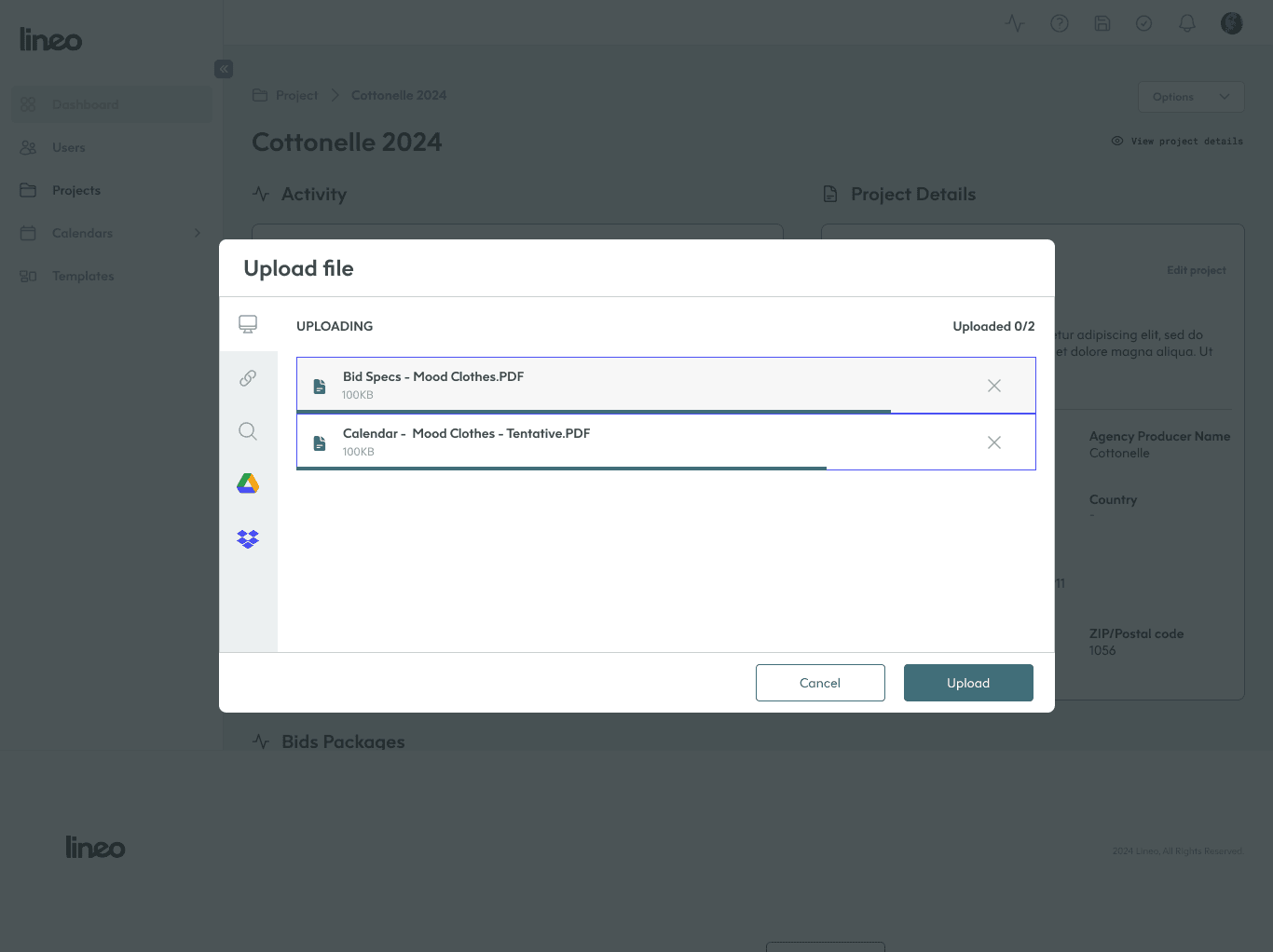
Task: Click the Templates icon in sidebar
Action: [x=28, y=276]
